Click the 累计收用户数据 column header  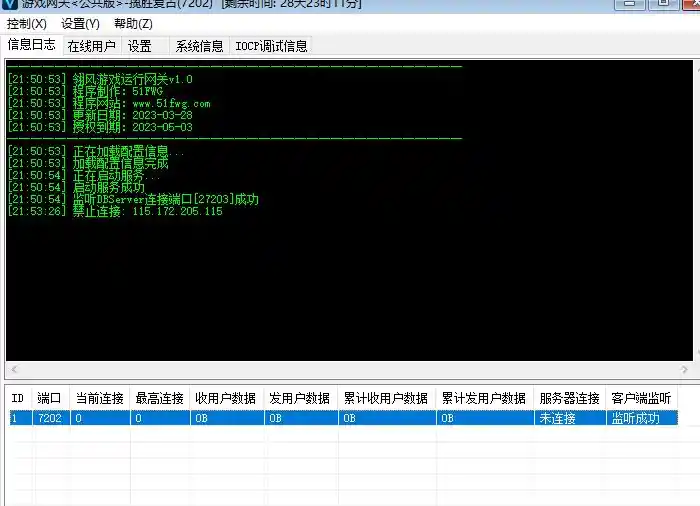tap(386, 398)
